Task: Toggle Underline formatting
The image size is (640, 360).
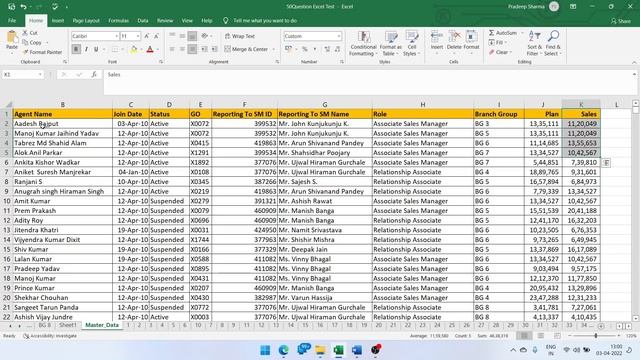Action: (96, 49)
